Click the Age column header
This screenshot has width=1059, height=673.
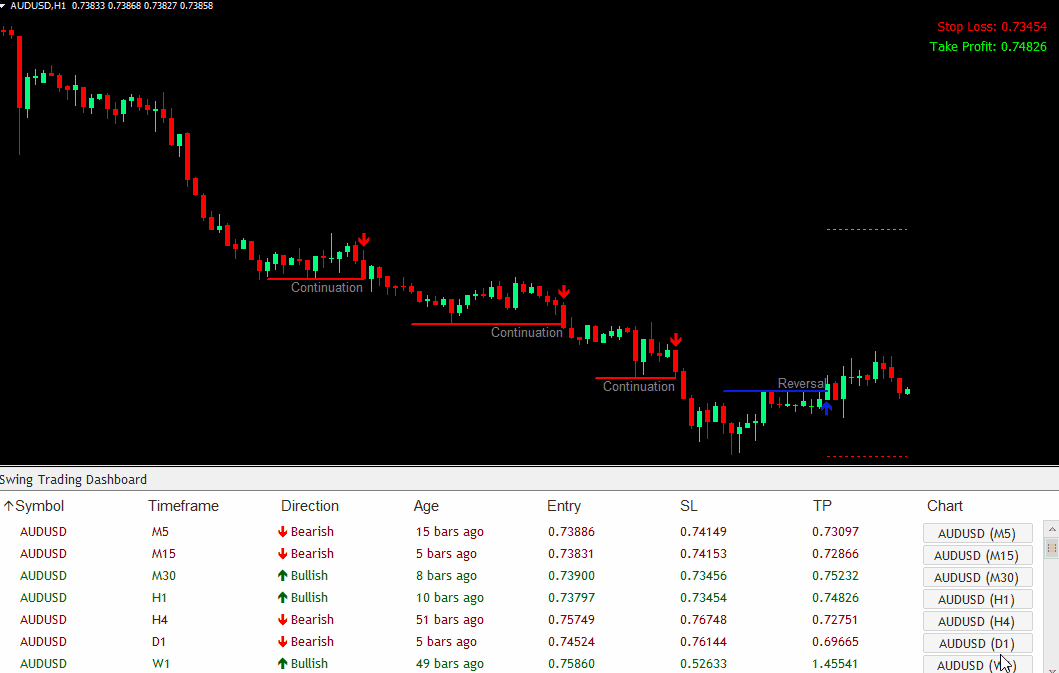[426, 506]
